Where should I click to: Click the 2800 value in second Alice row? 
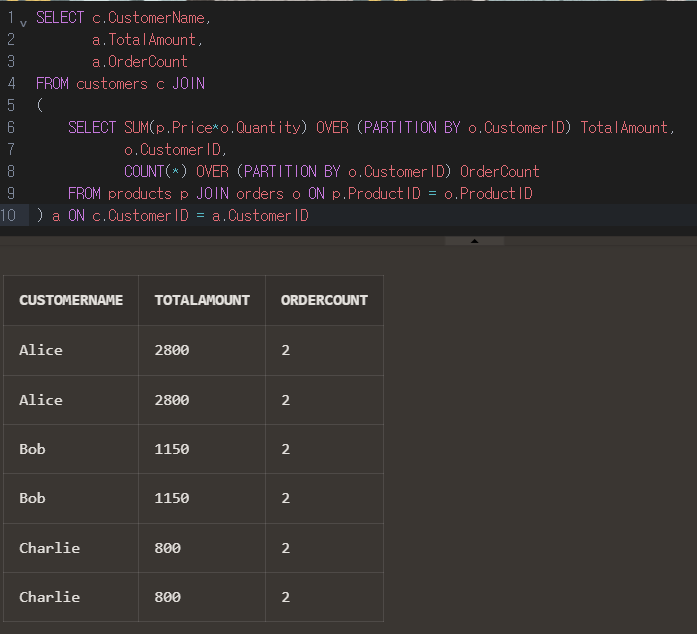point(172,400)
